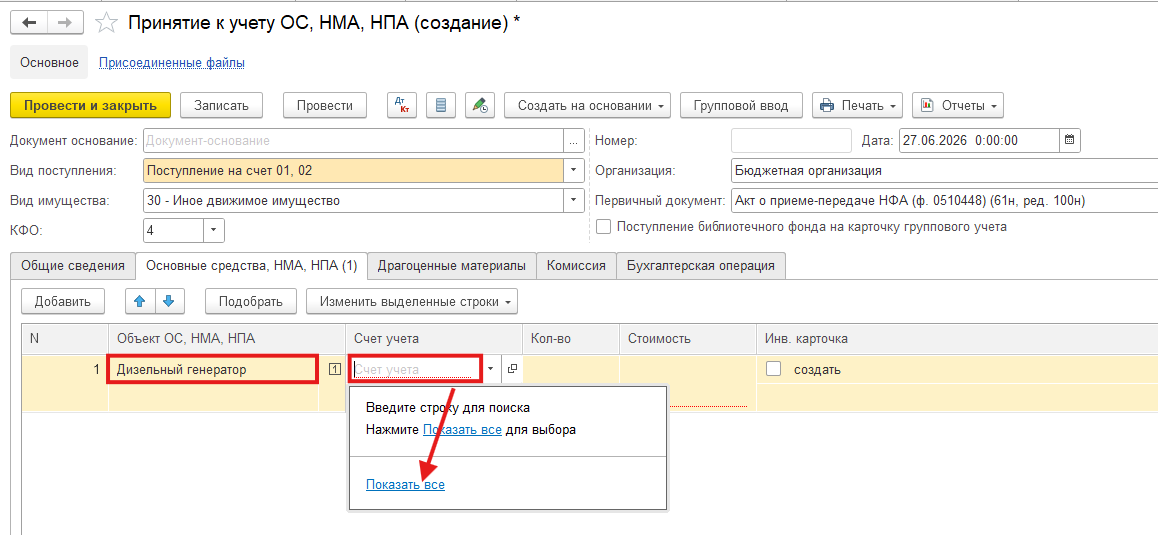The height and width of the screenshot is (535, 1158).
Task: Click the N column header
Action: [x=65, y=338]
